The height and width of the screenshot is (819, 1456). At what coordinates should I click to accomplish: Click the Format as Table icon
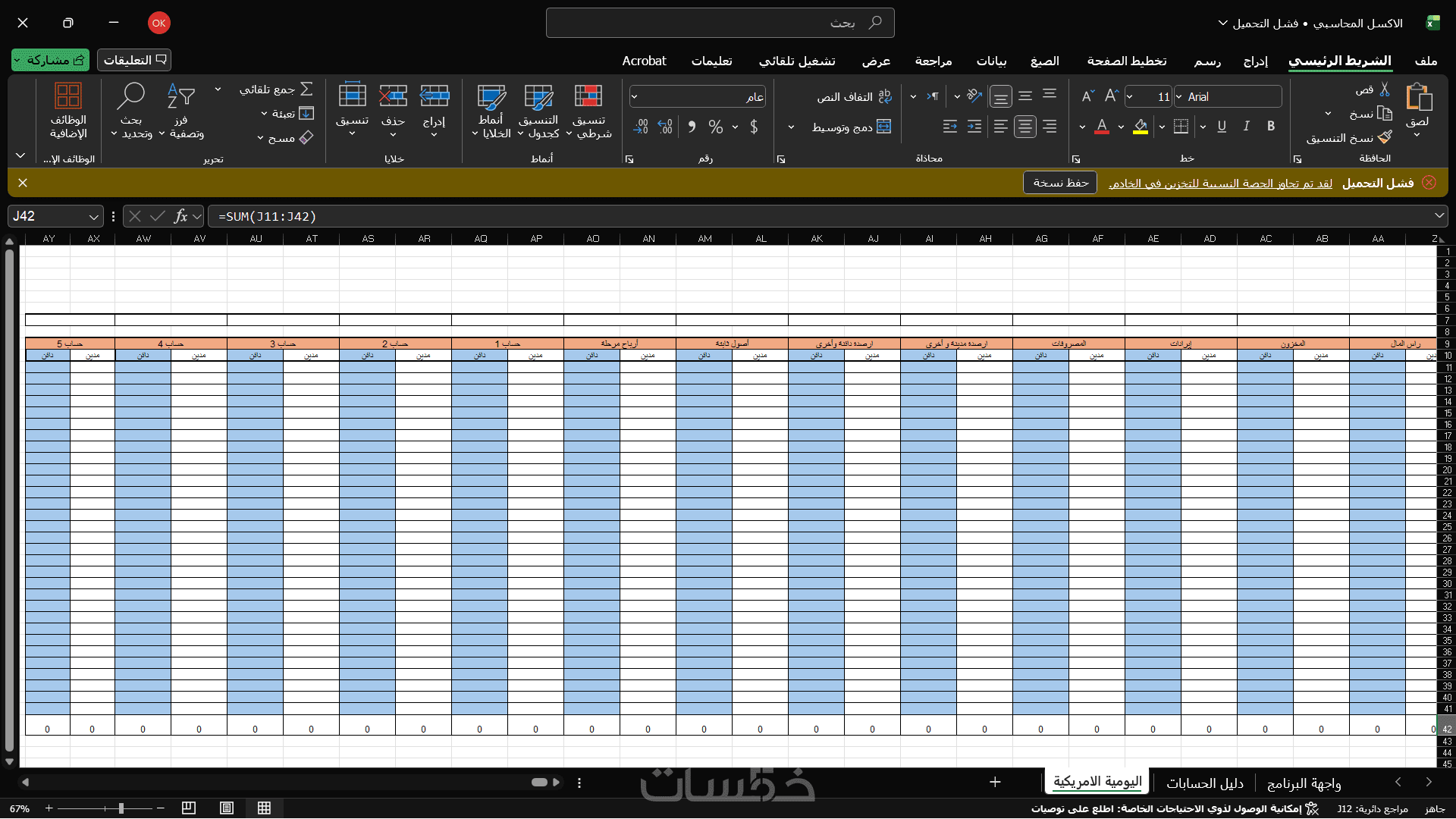pos(538,97)
